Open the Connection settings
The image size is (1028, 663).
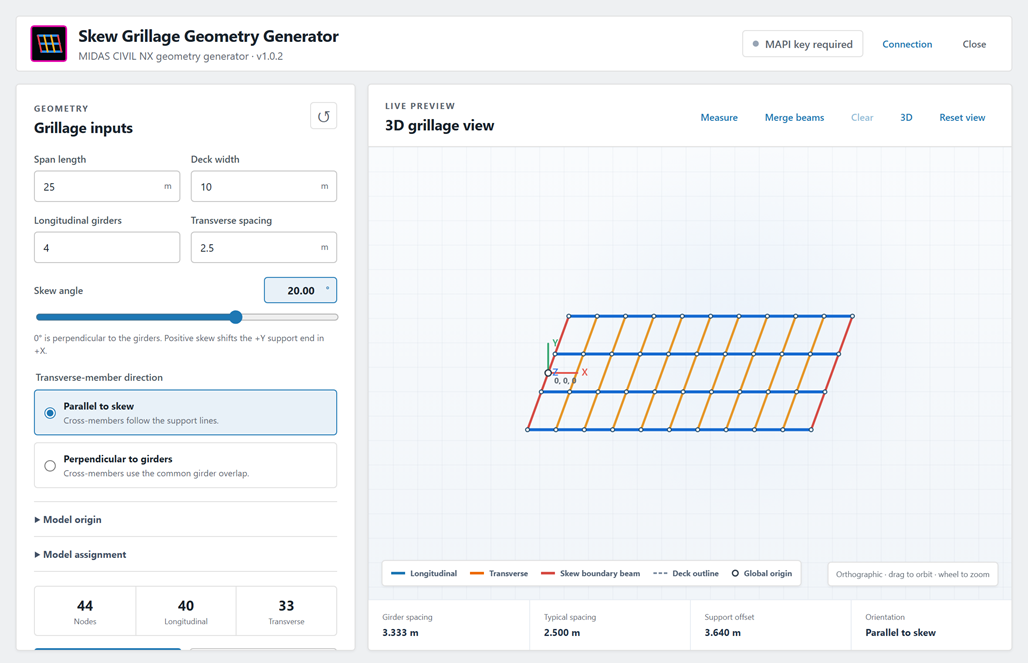tap(907, 44)
